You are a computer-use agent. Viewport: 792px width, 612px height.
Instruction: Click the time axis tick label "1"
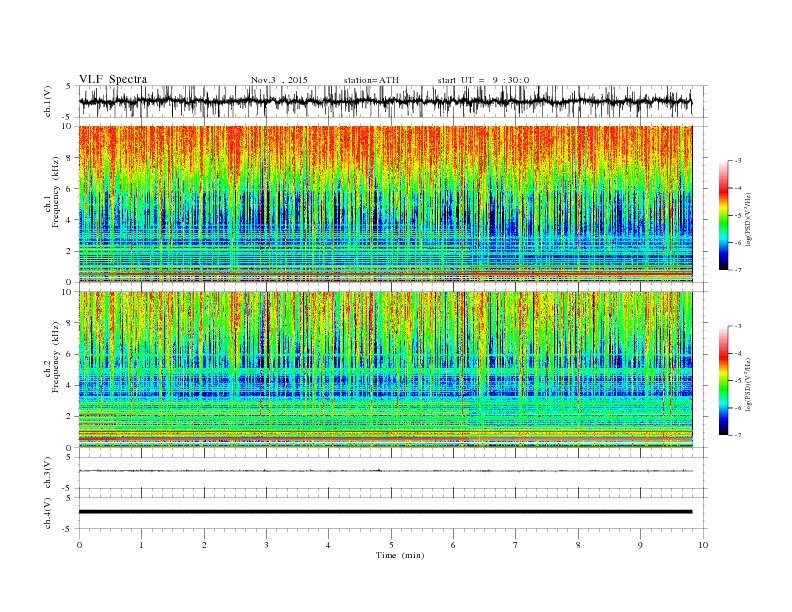[141, 545]
